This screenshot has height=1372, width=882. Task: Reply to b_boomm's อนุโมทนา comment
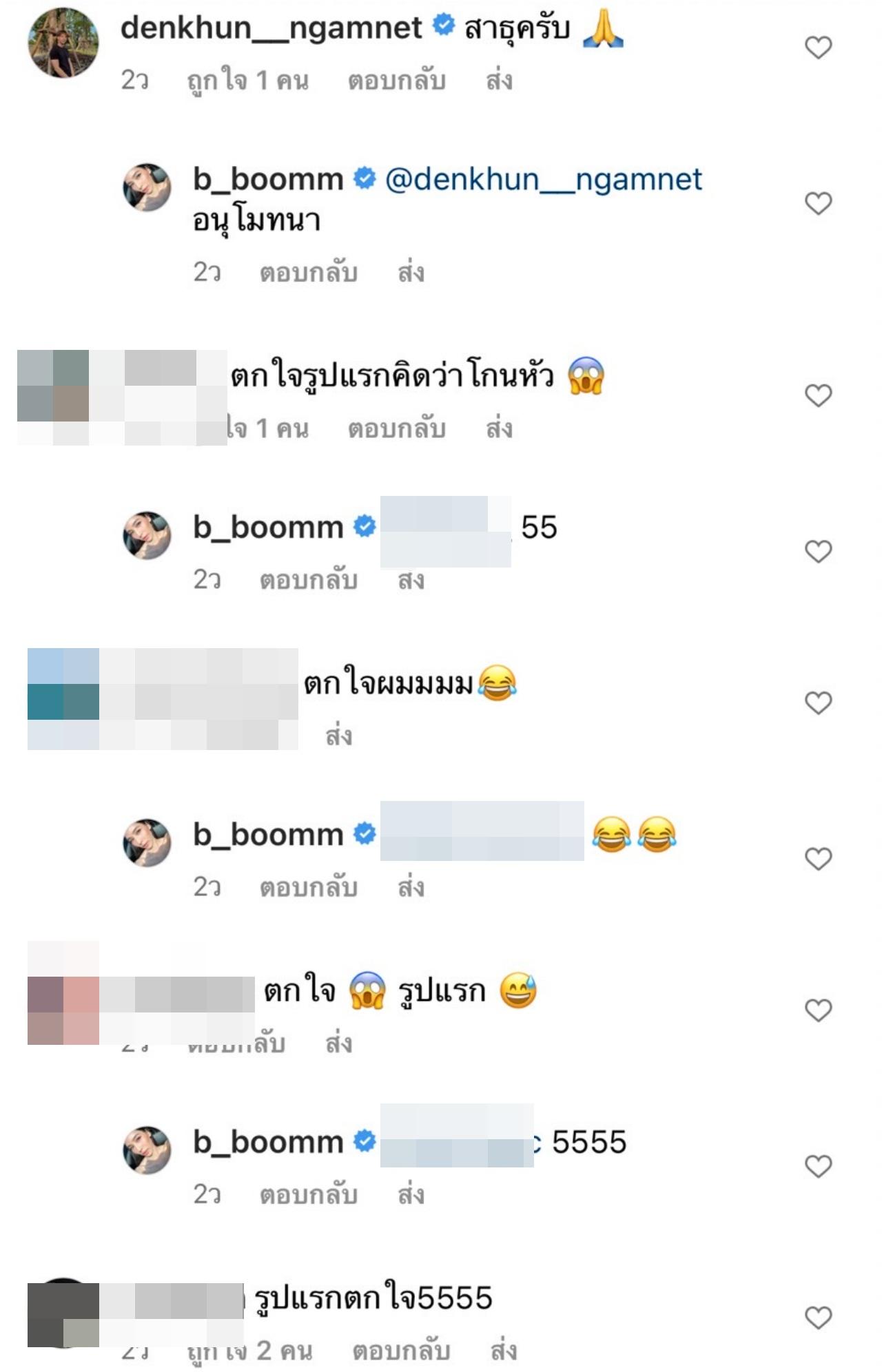coord(309,273)
